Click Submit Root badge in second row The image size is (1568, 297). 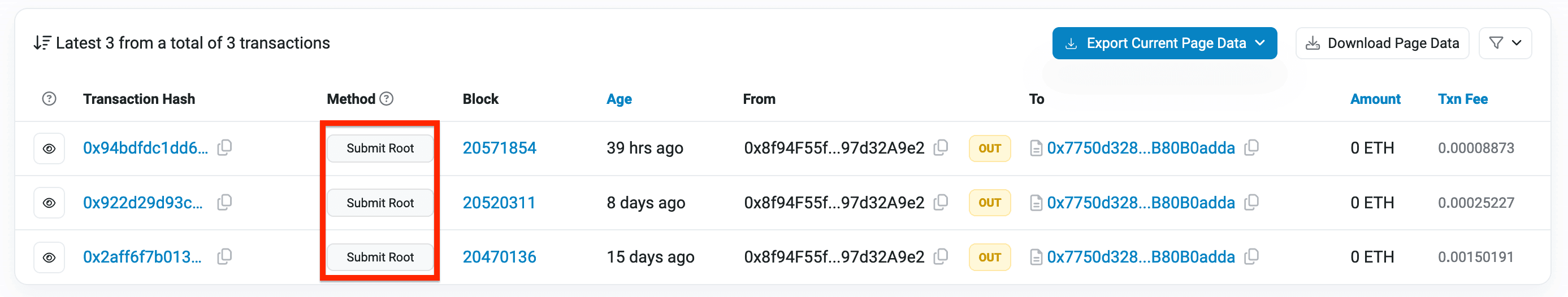[x=380, y=203]
